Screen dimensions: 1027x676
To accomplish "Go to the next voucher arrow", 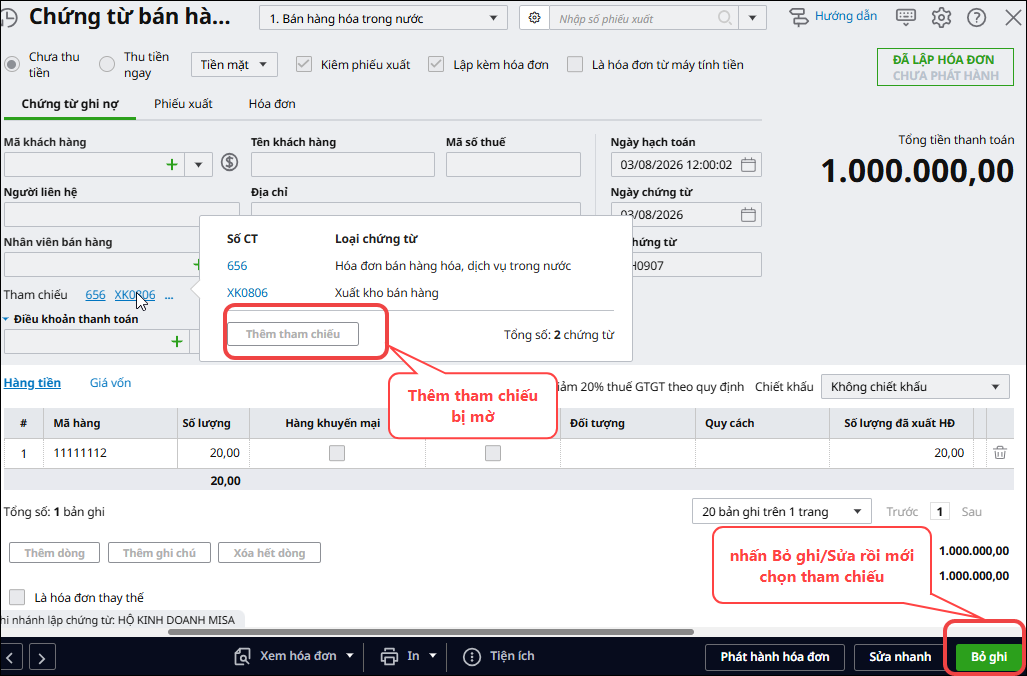I will [x=42, y=656].
